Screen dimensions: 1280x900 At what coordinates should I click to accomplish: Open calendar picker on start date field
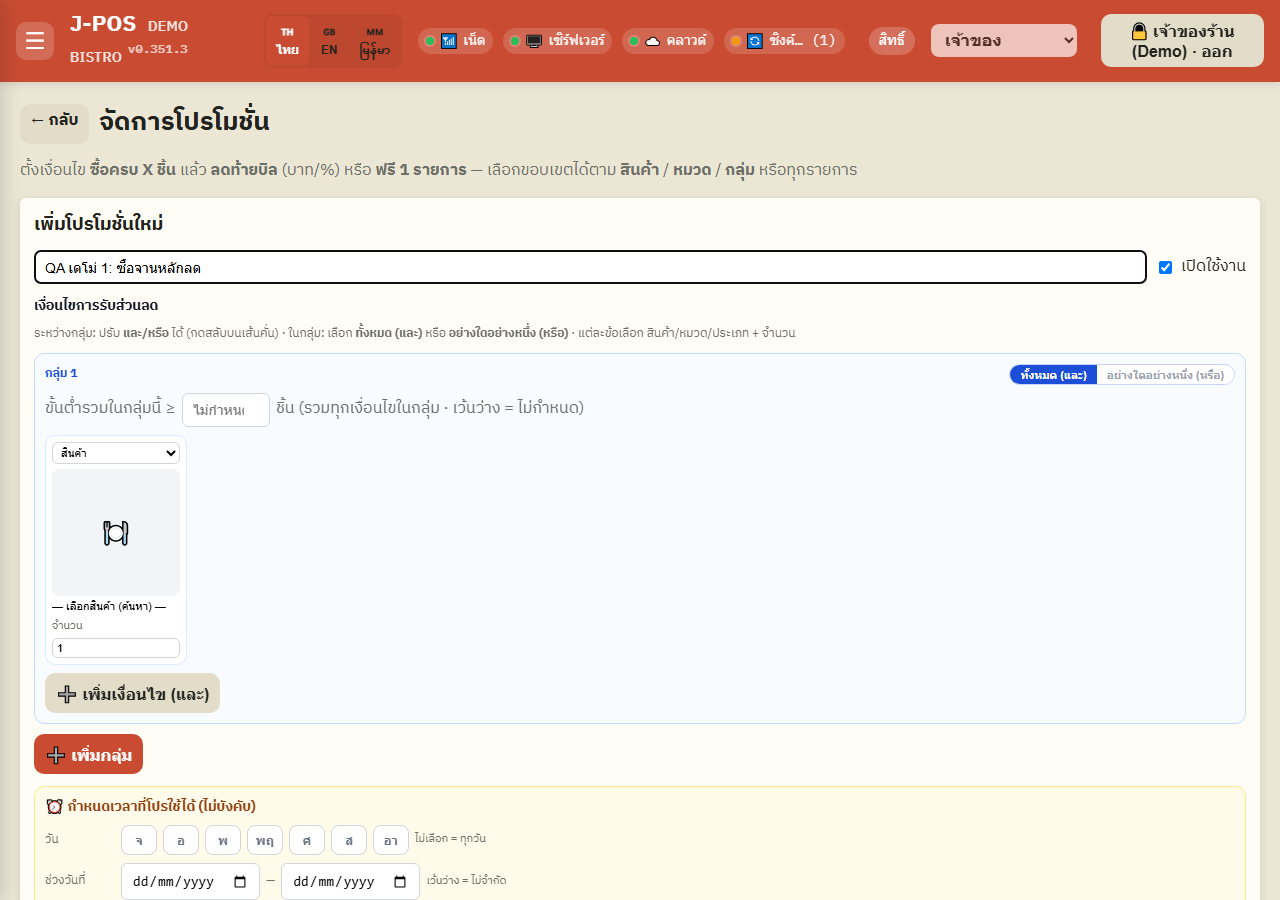240,882
